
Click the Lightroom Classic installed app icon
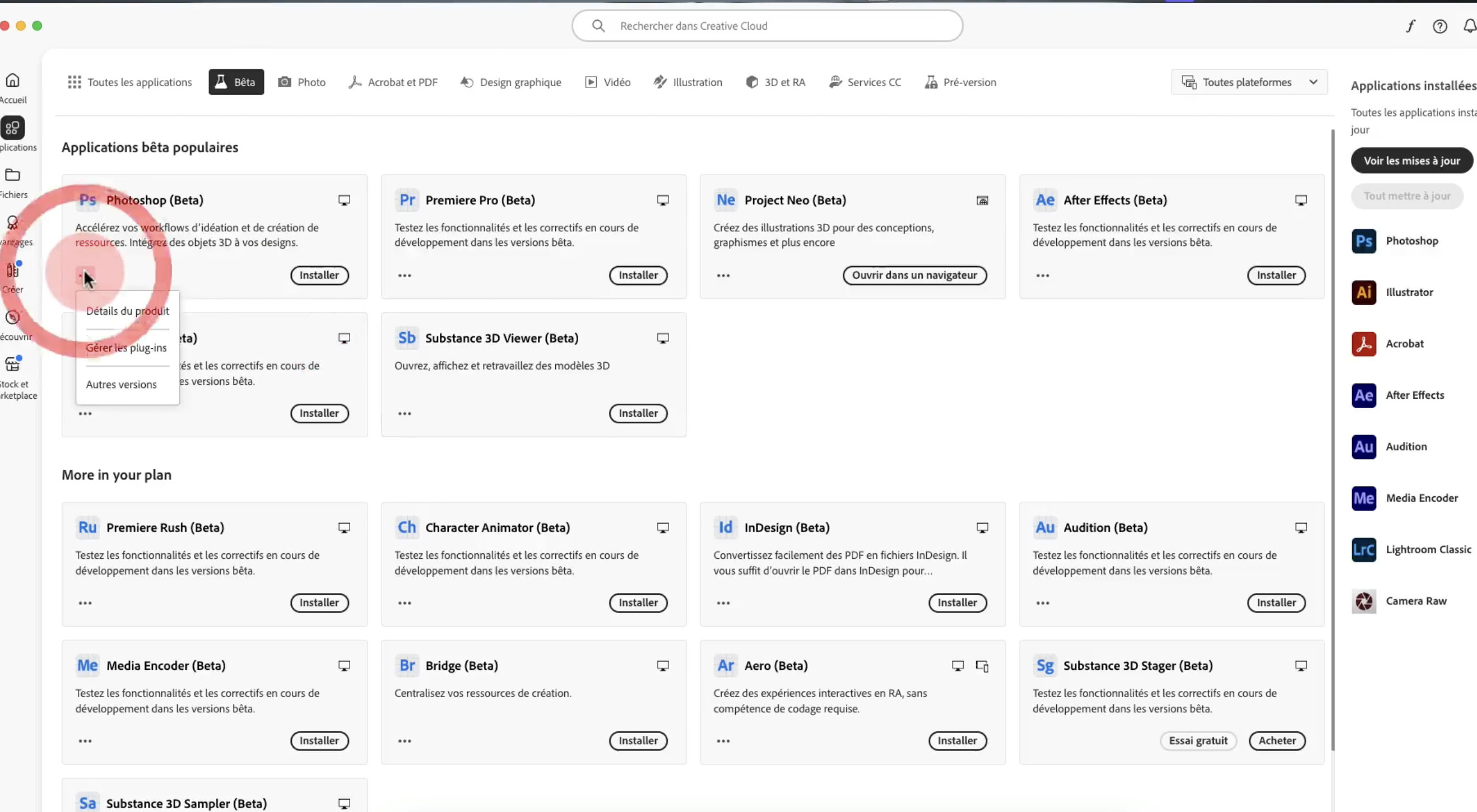1363,550
